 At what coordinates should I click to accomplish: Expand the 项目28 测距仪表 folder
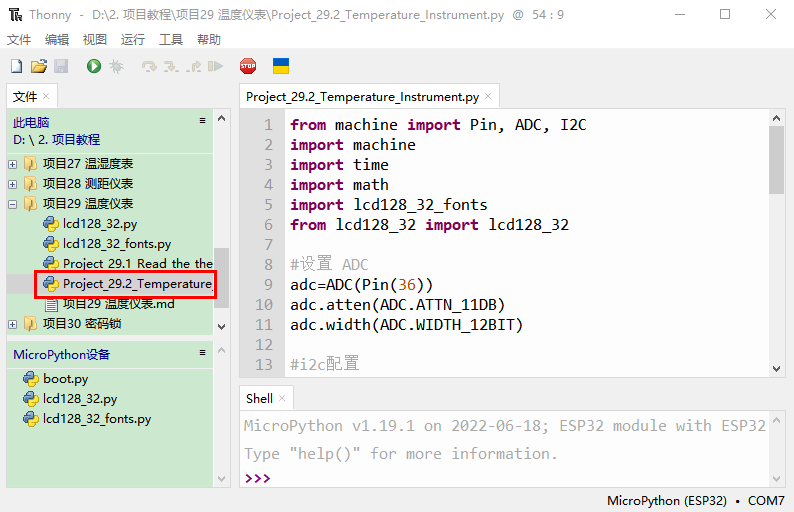(x=13, y=184)
